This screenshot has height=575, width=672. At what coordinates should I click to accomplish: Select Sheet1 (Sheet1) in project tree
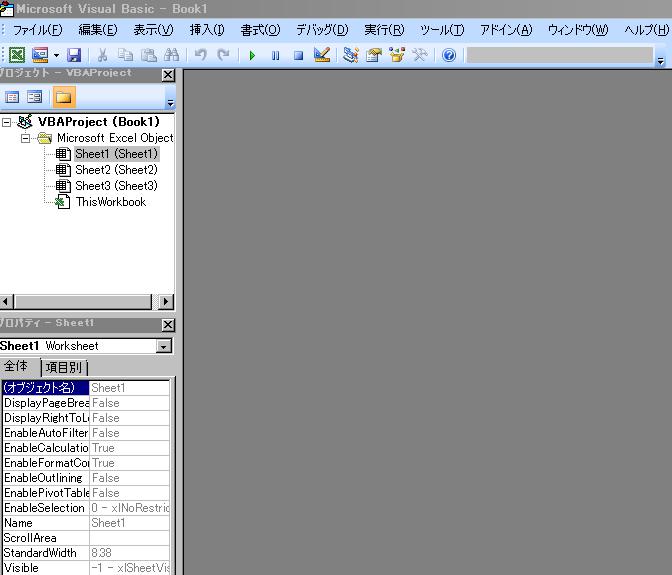click(116, 154)
